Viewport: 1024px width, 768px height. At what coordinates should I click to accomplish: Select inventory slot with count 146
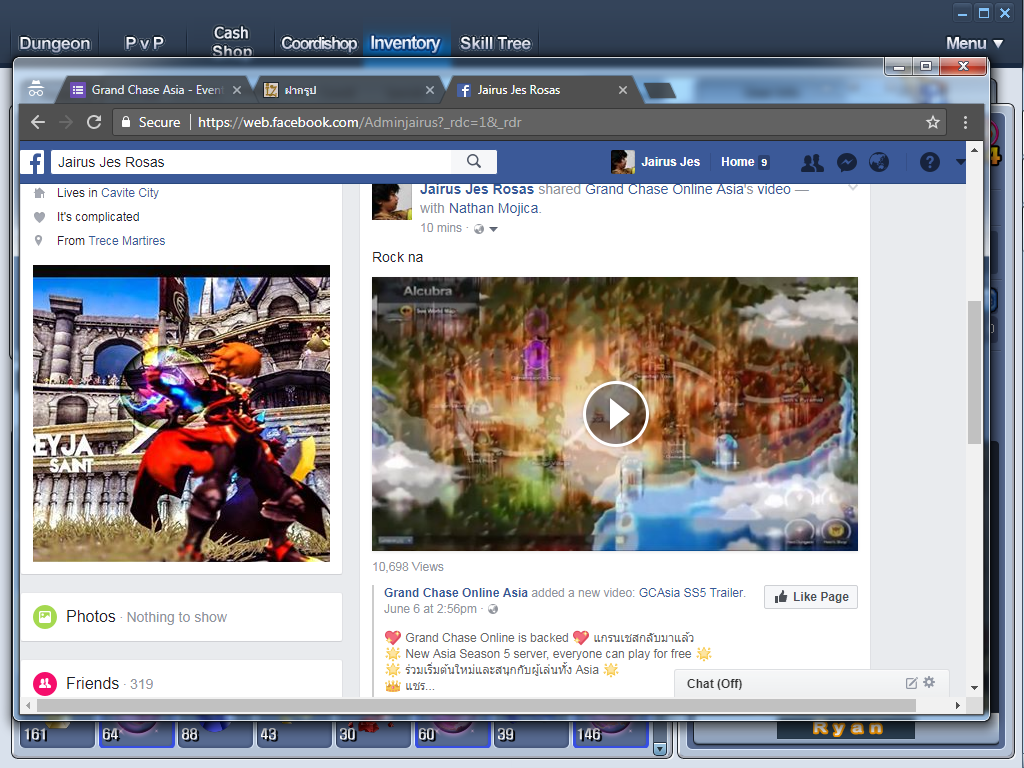click(x=611, y=733)
